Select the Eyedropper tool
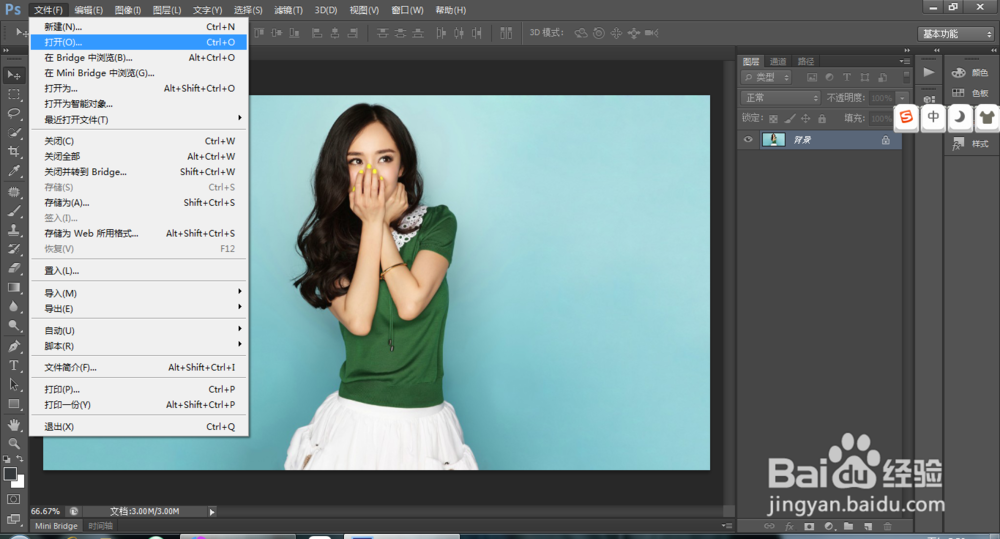Viewport: 1000px width, 539px height. [13, 171]
